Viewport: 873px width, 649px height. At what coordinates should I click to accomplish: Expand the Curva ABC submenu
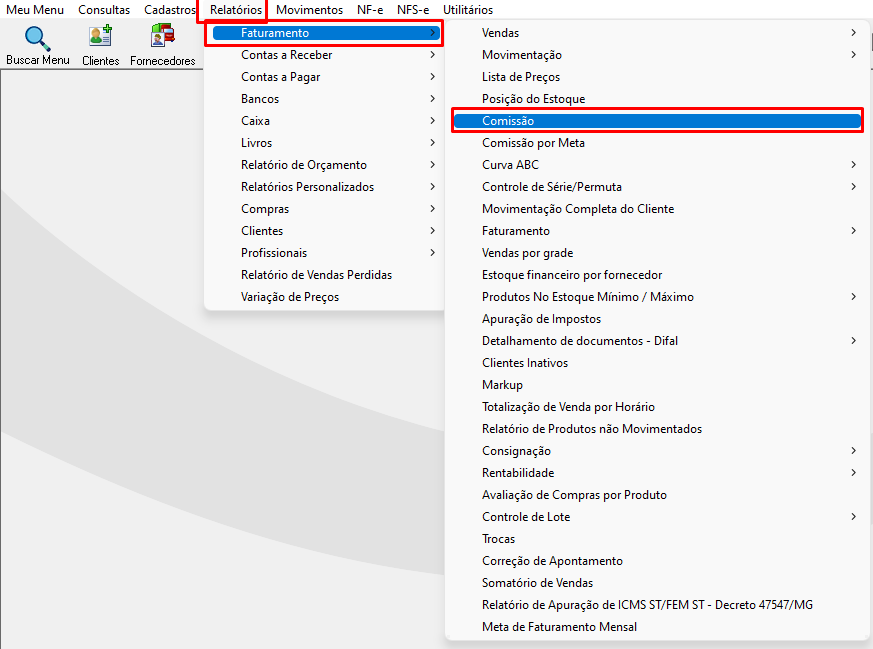657,165
